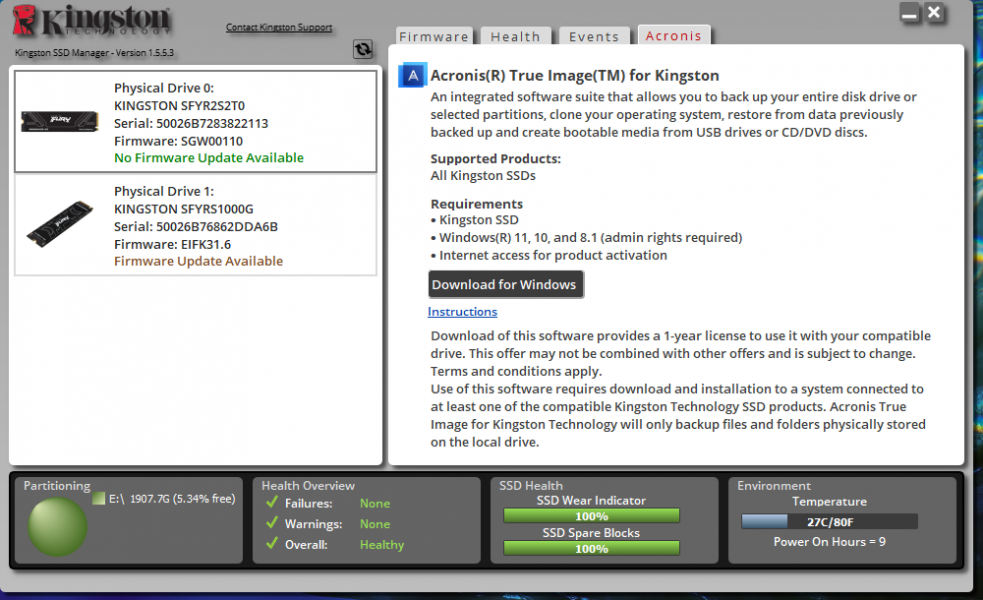983x600 pixels.
Task: Click the serial 50026B76862DDA6B text
Action: coord(196,226)
